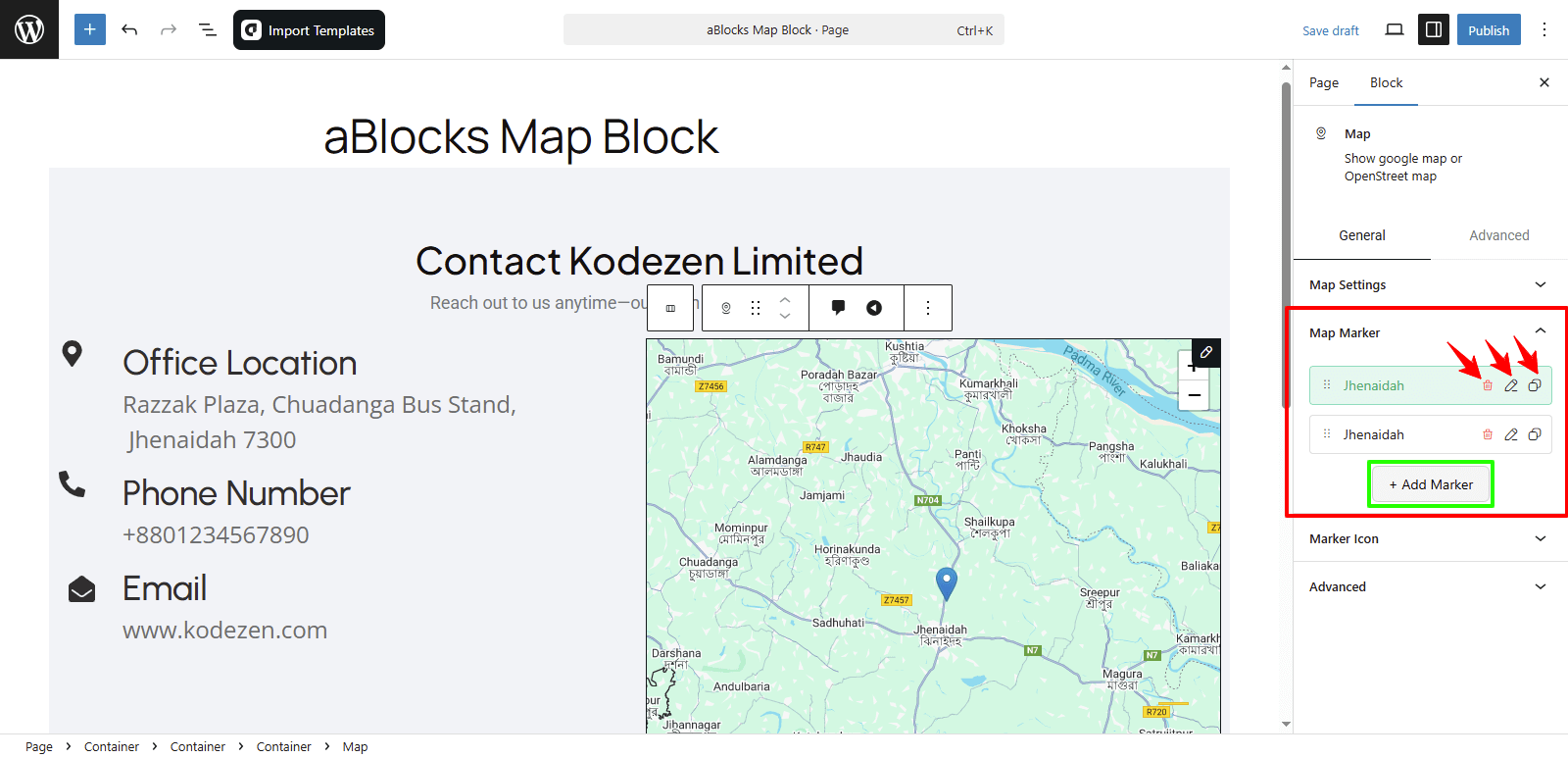The height and width of the screenshot is (758, 1568).
Task: Click the +8801234567890 phone text
Action: pos(216,534)
